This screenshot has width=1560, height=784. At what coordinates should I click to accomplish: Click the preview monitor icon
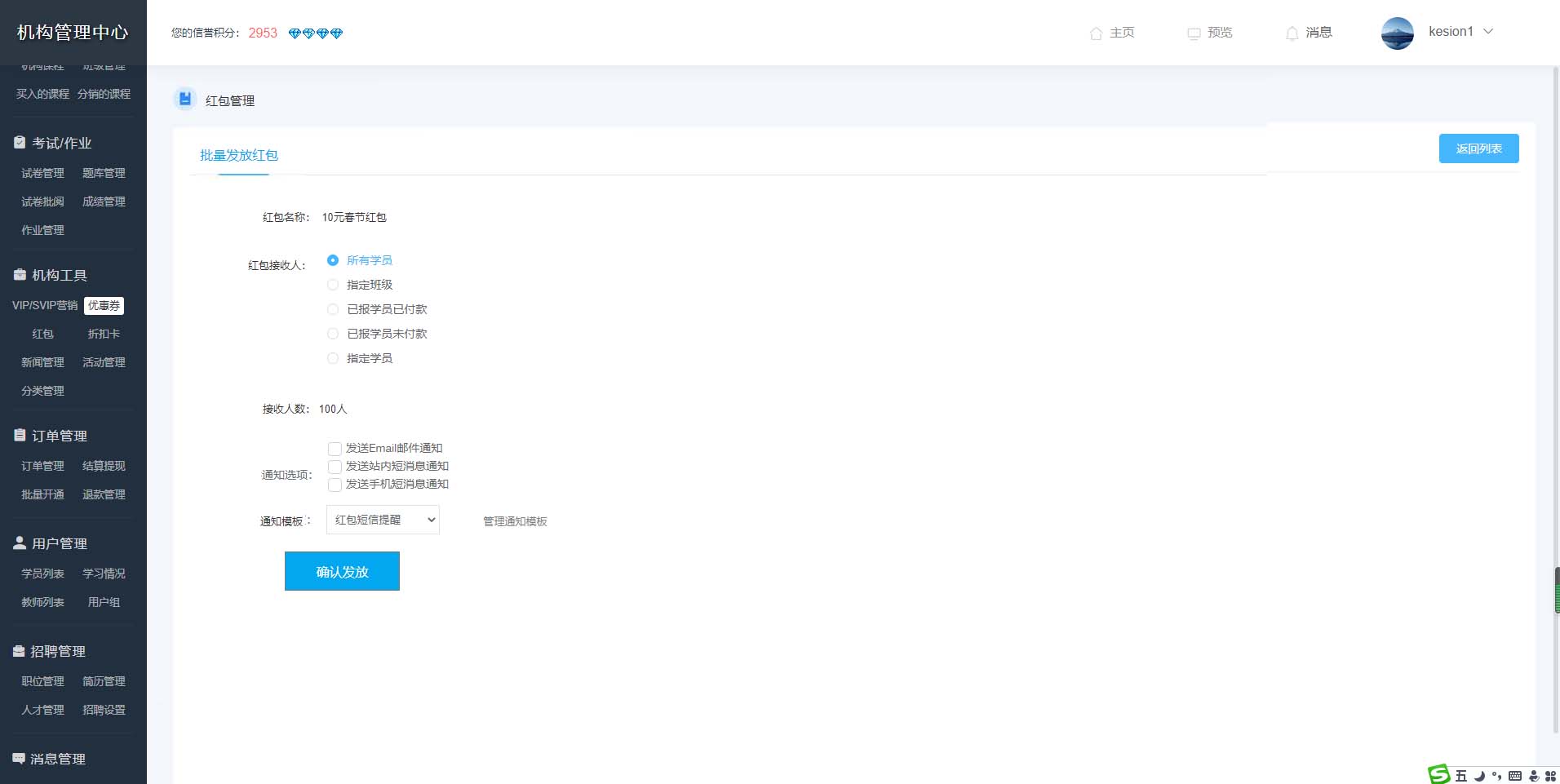point(1194,33)
